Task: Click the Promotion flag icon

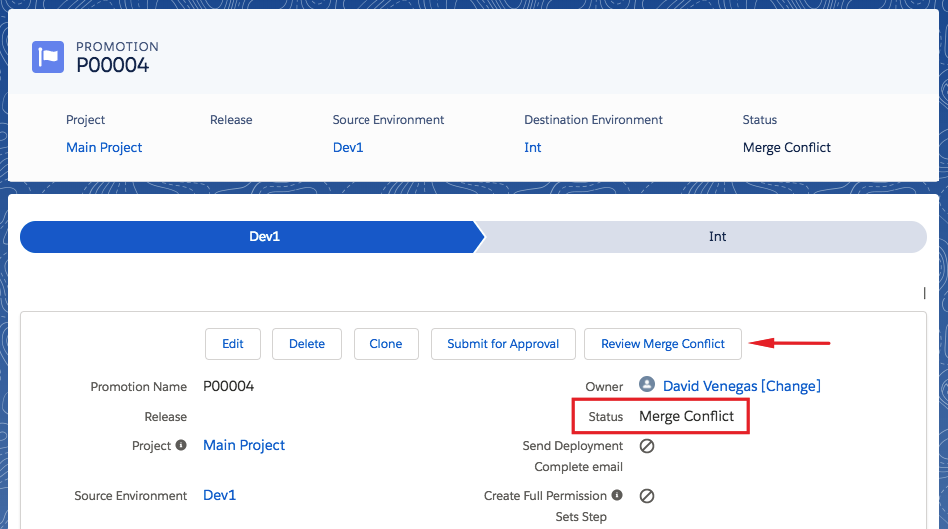Action: click(x=48, y=57)
